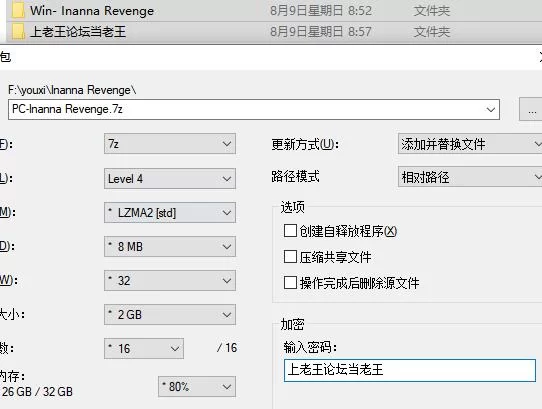The width and height of the screenshot is (542, 409).
Task: Open the archive format dropdown showing 7z
Action: coord(170,143)
